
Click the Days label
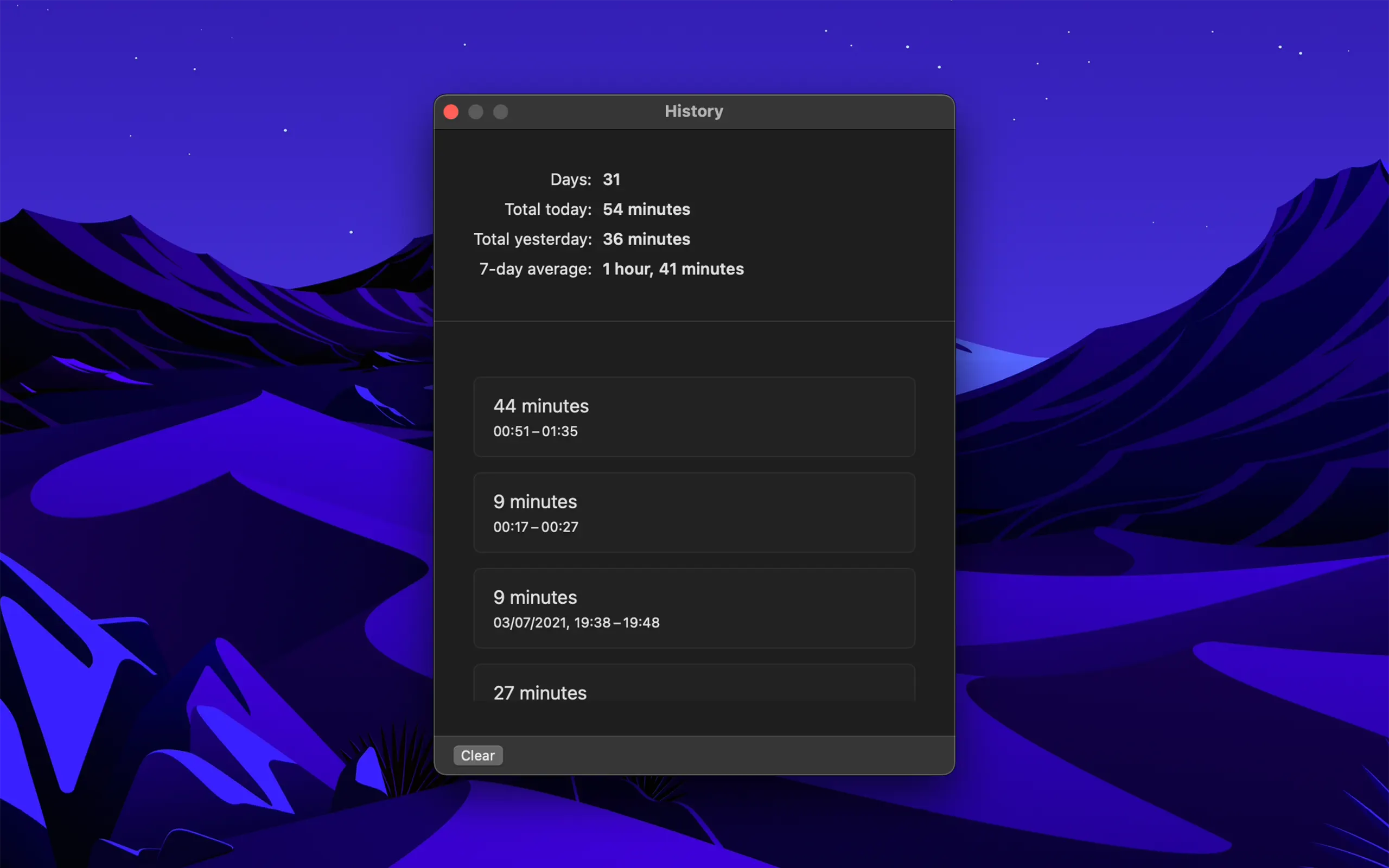[570, 180]
